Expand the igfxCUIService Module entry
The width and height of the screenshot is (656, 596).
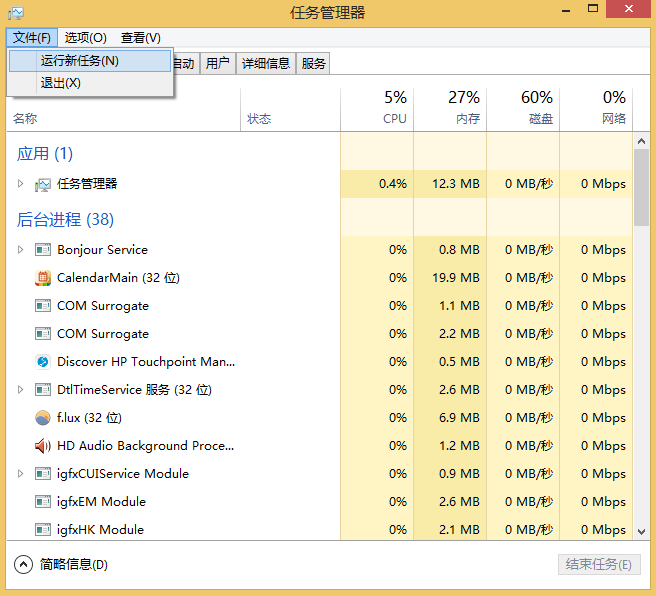(20, 474)
